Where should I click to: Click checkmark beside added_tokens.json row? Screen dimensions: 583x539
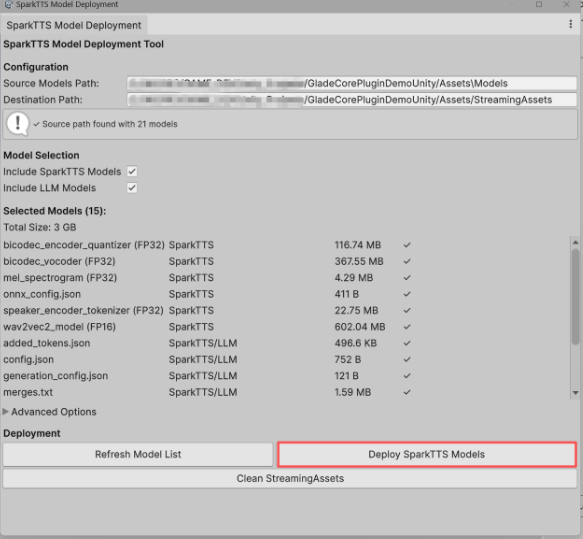407,343
